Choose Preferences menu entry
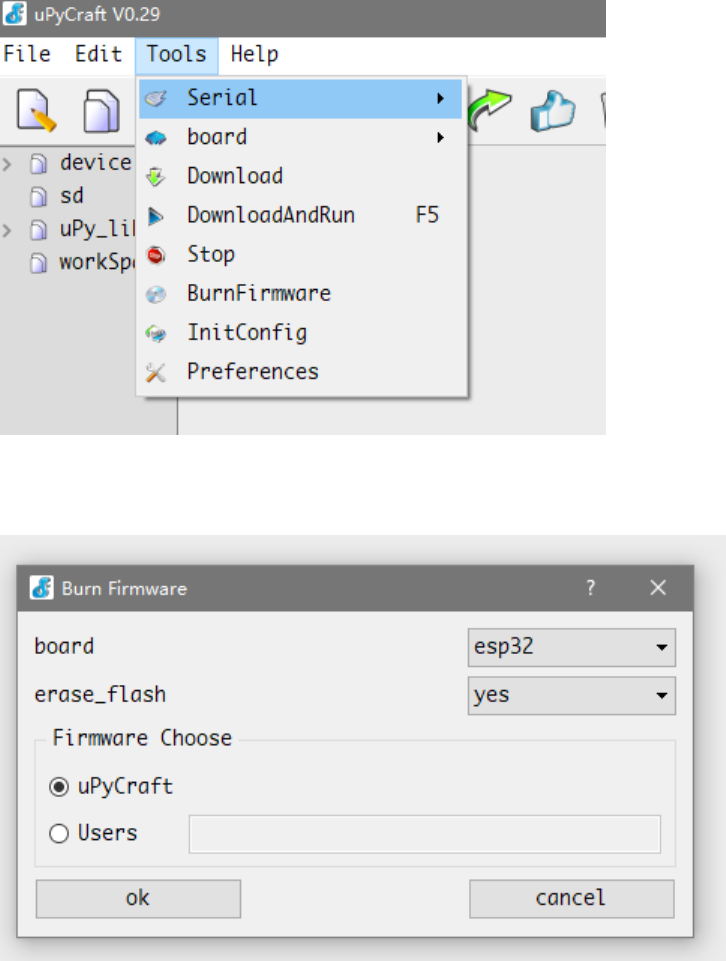The image size is (726, 961). (300, 372)
